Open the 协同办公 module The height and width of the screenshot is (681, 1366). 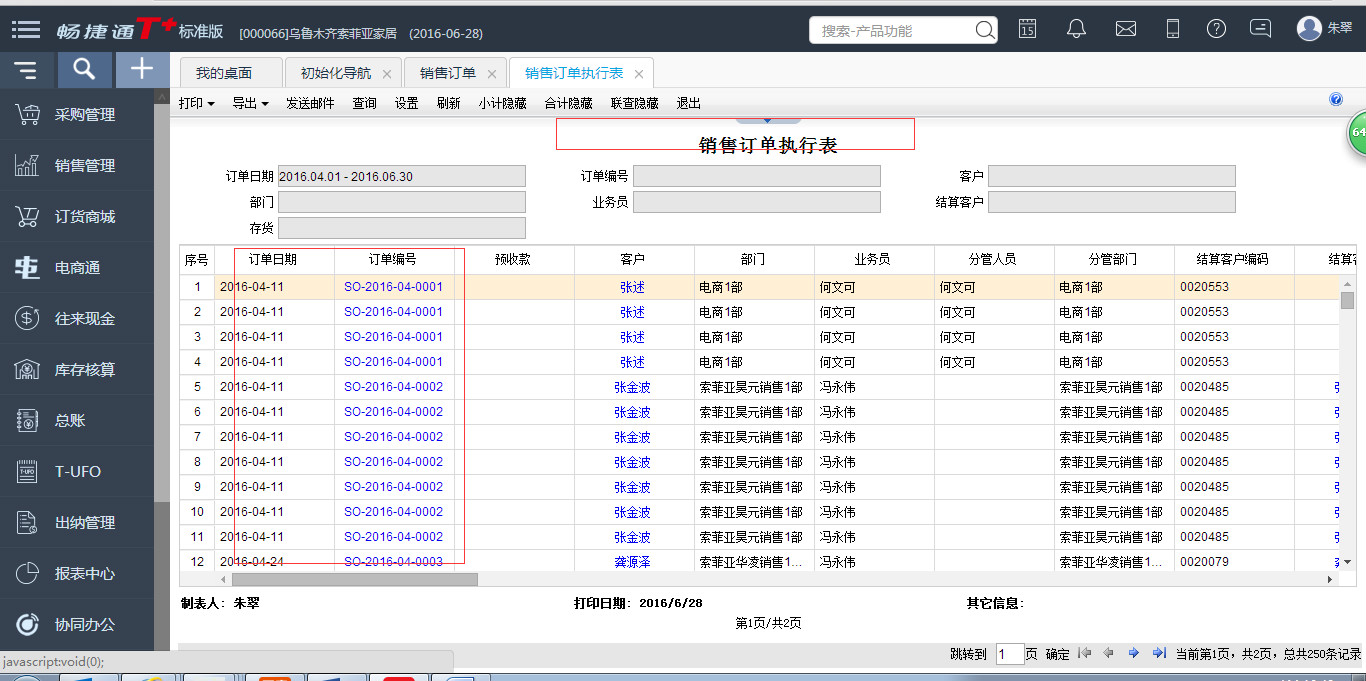point(77,625)
